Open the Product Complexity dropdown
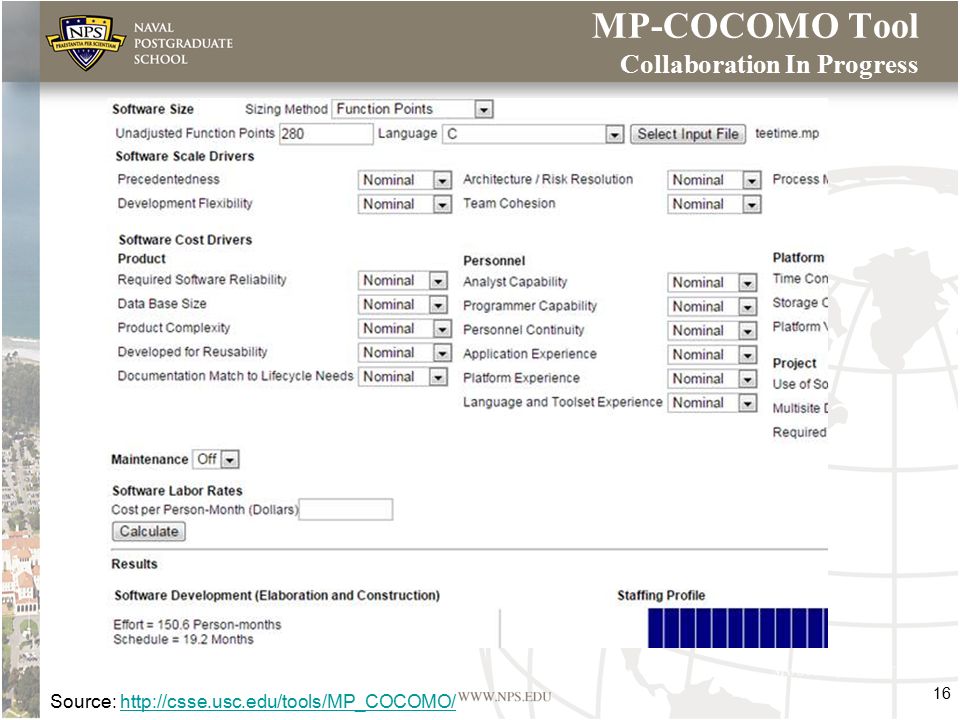Viewport: 960px width, 720px height. tap(405, 329)
